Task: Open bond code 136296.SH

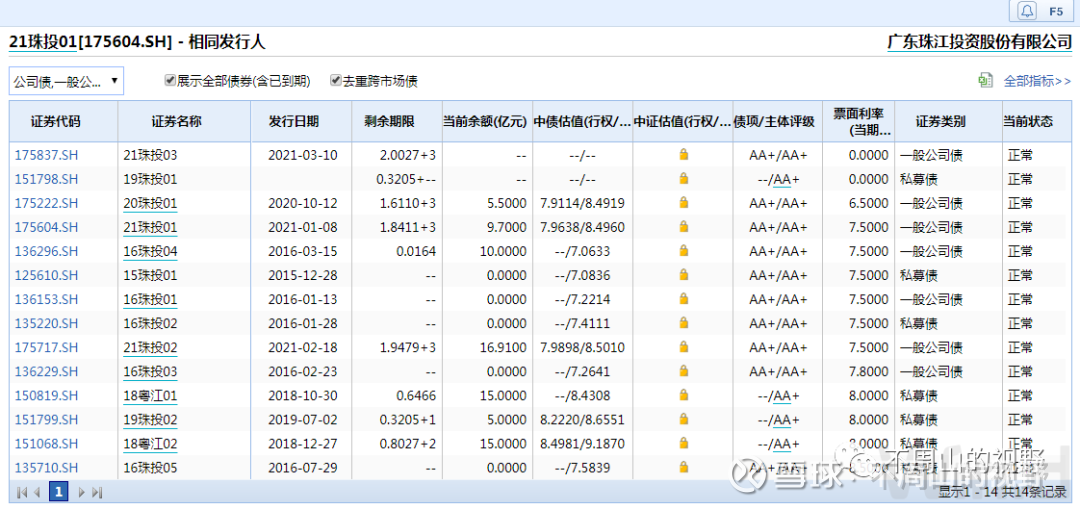Action: pyautogui.click(x=46, y=251)
